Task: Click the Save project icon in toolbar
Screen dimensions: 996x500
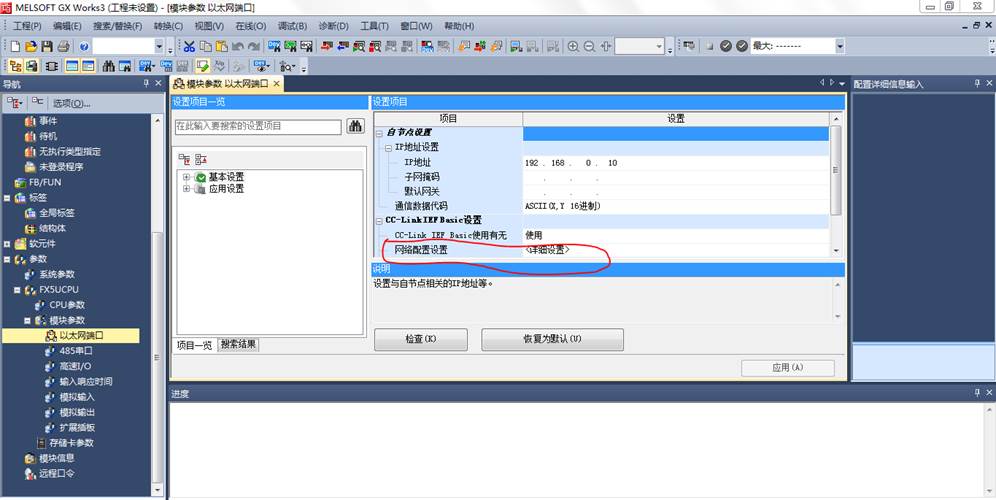Action: (47, 46)
